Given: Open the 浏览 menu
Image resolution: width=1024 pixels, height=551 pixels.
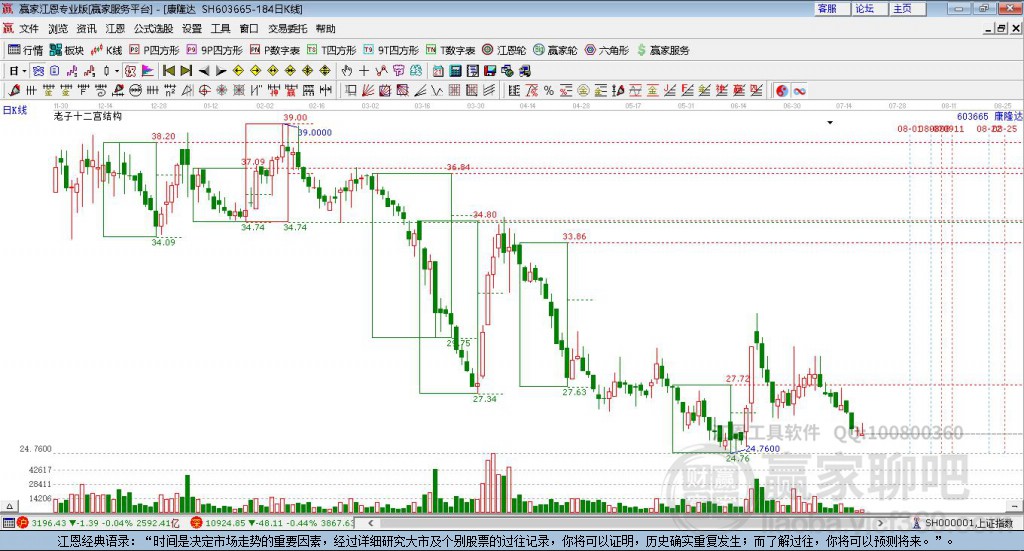Looking at the screenshot, I should (x=57, y=29).
